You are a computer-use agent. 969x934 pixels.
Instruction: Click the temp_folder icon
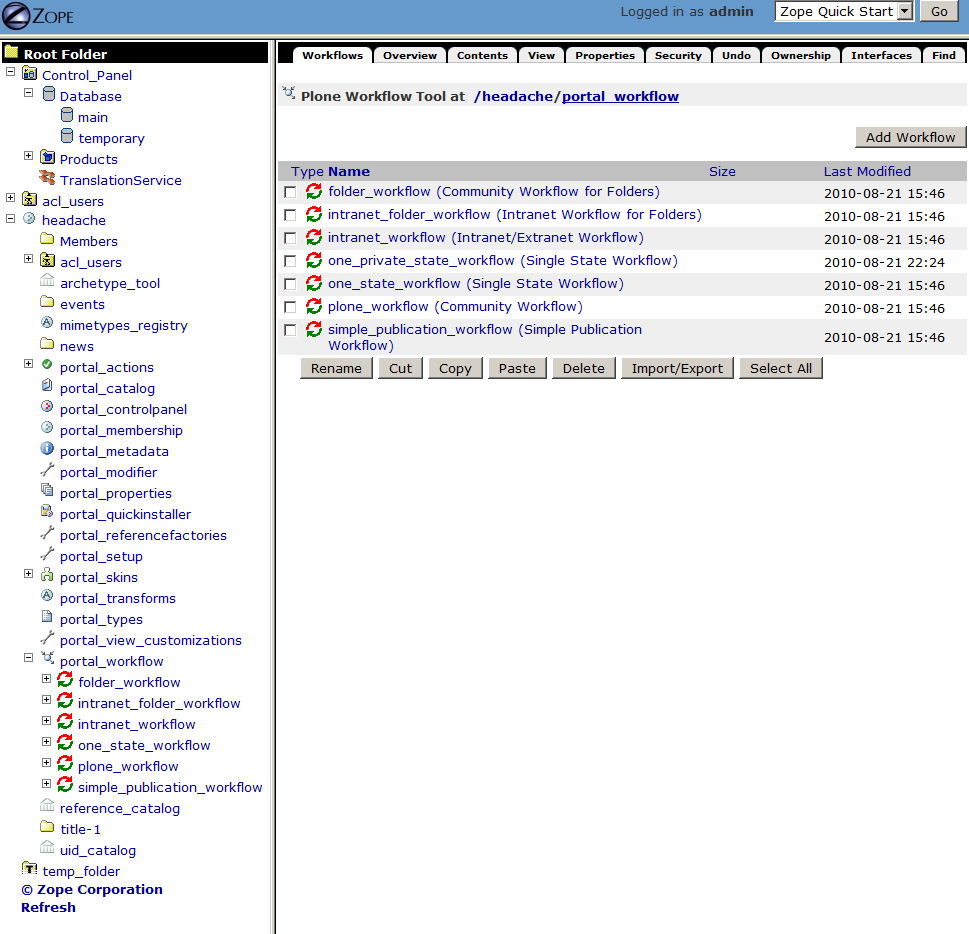pos(29,868)
